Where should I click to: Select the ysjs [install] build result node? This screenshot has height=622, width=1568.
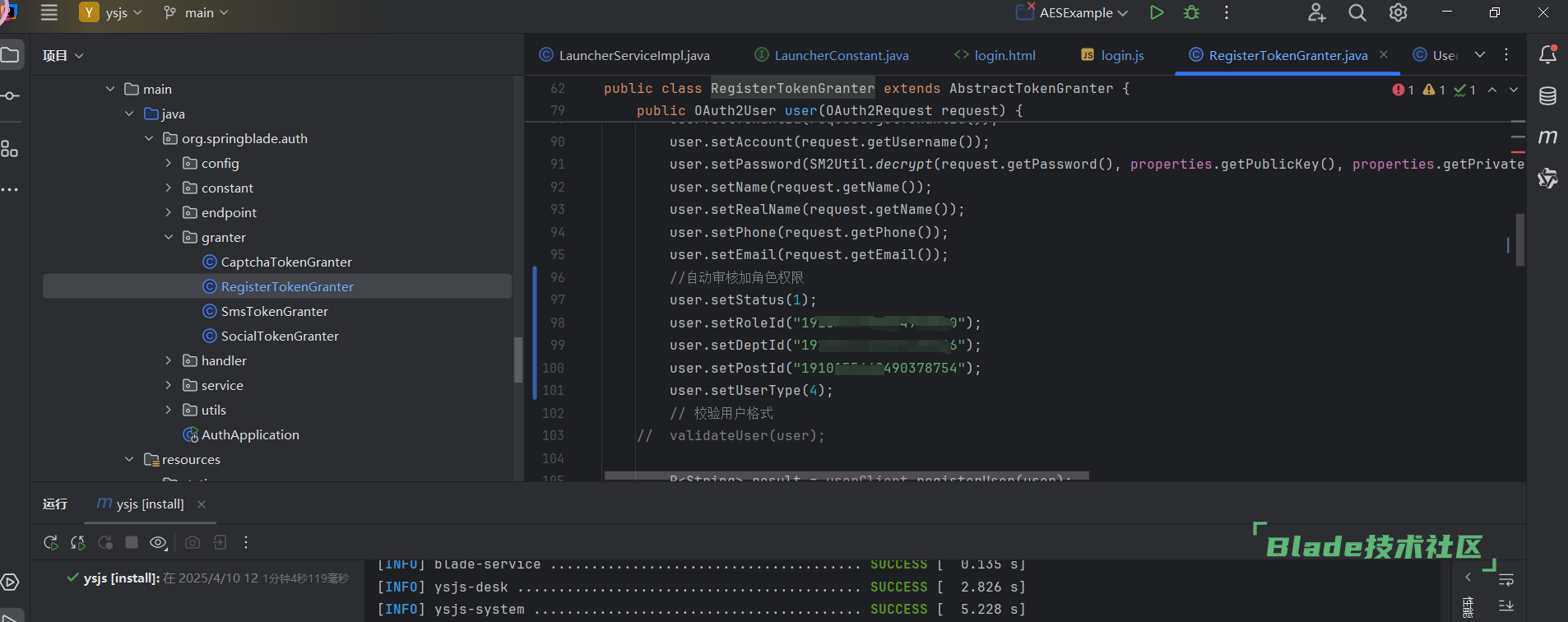[x=208, y=578]
